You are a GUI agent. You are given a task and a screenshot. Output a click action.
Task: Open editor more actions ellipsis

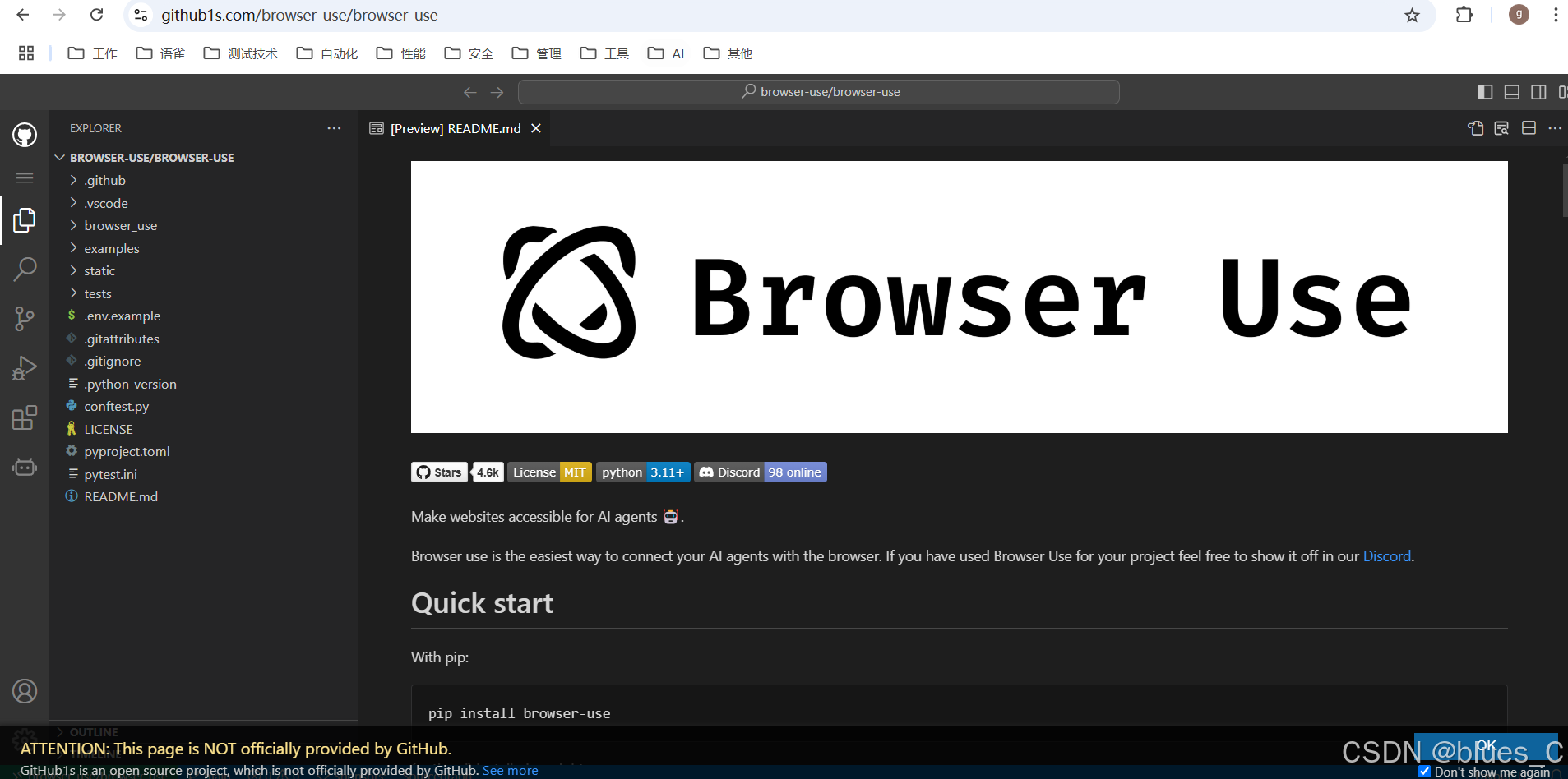coord(1555,128)
